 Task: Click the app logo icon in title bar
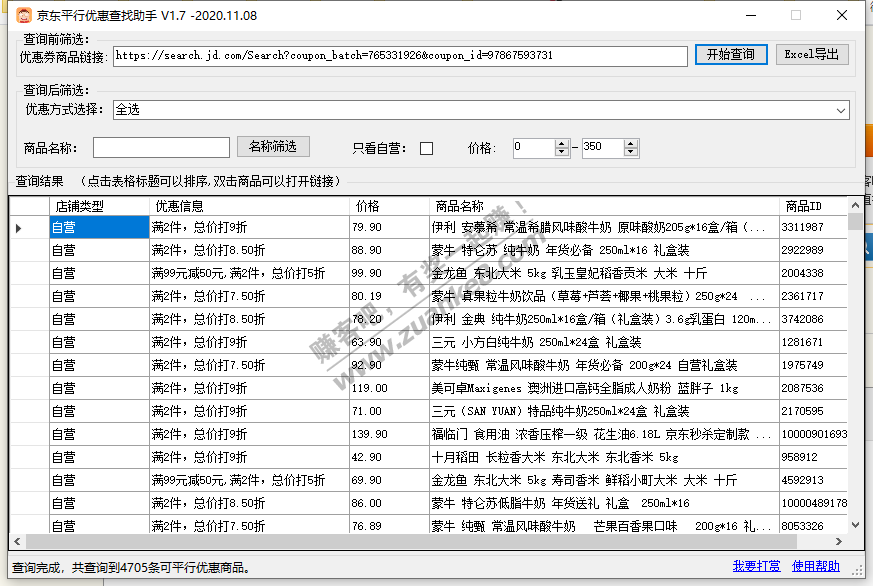click(x=24, y=15)
